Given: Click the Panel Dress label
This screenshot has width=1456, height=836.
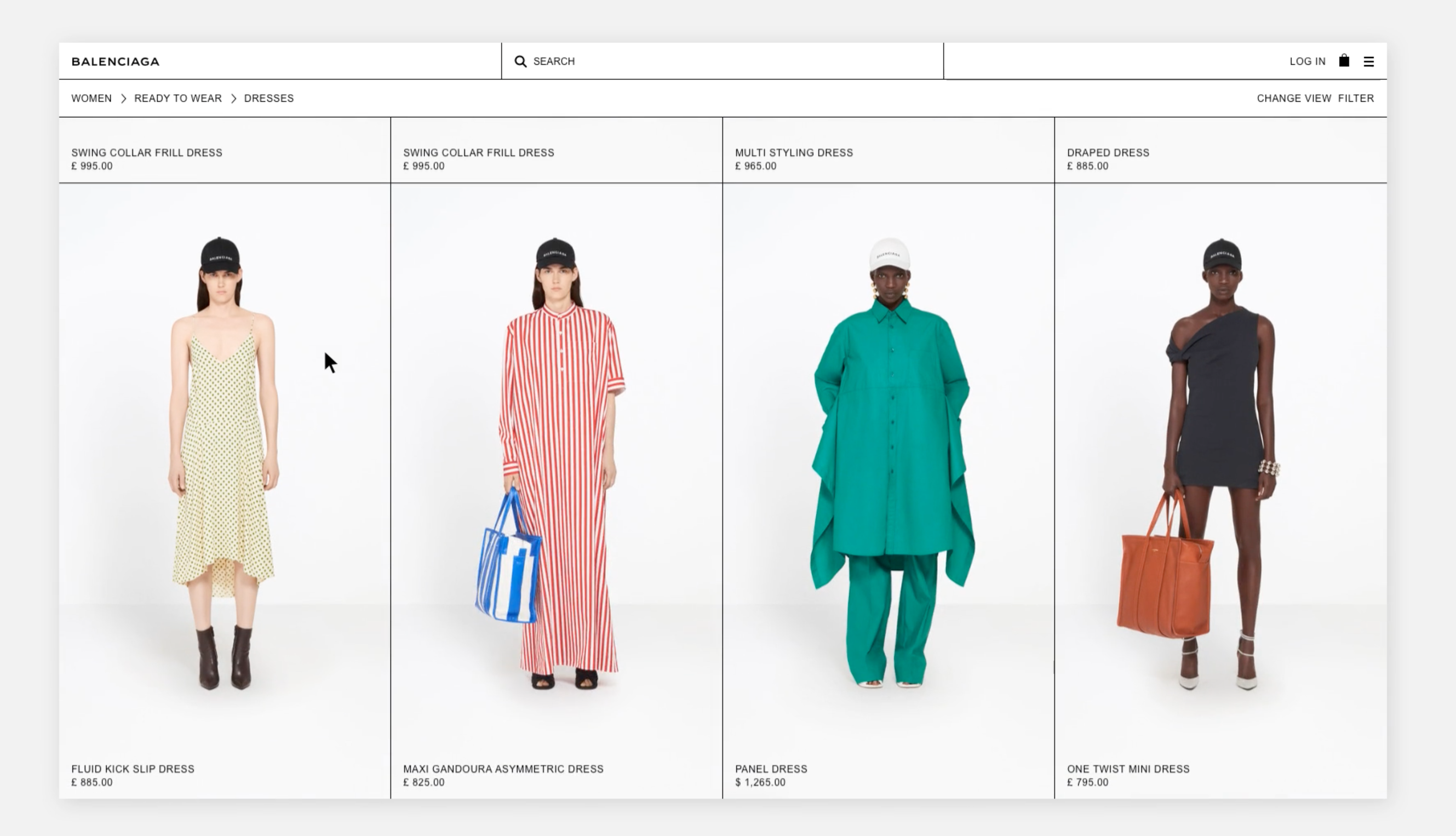Looking at the screenshot, I should [771, 769].
